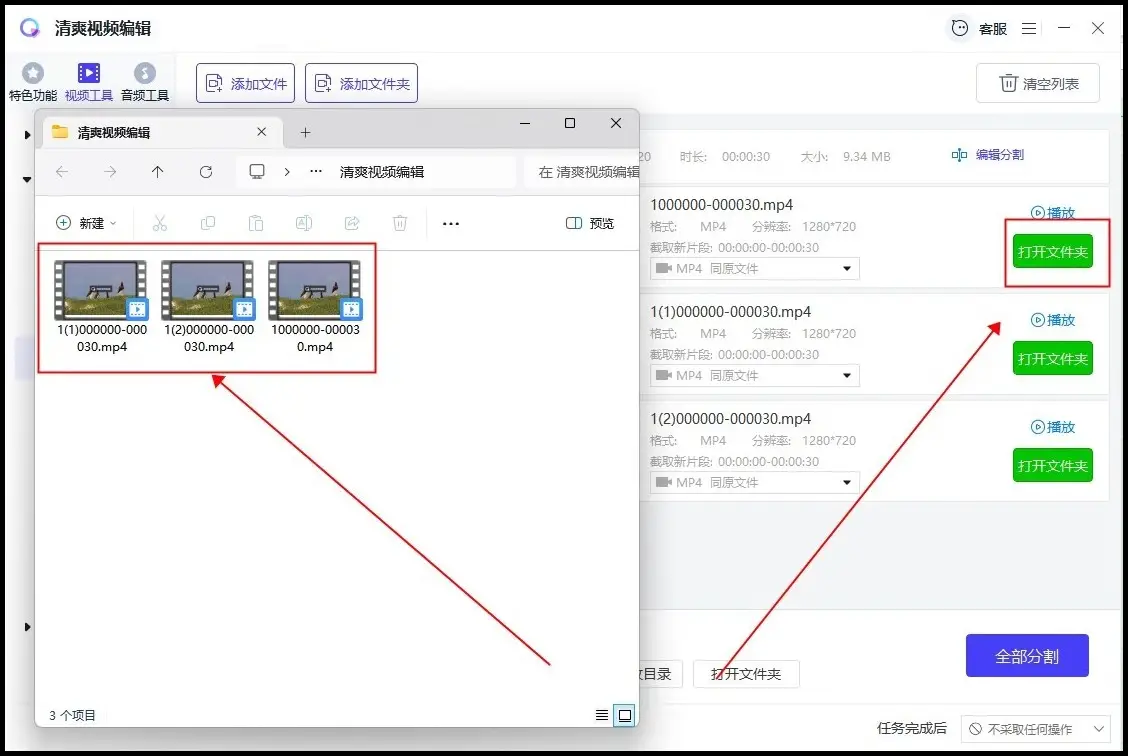Image resolution: width=1128 pixels, height=756 pixels.
Task: Open folder for 1(1)000000-000030.mp4
Action: [1052, 358]
